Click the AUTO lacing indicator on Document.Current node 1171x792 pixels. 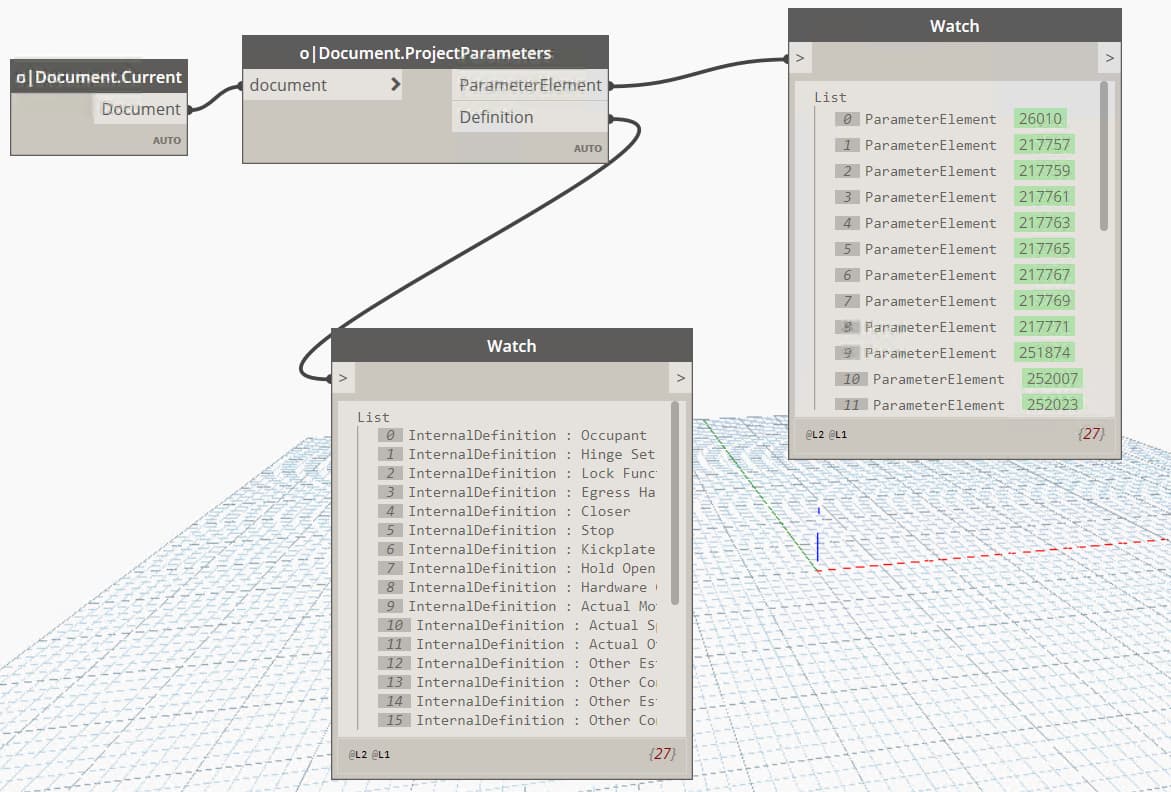pos(166,140)
